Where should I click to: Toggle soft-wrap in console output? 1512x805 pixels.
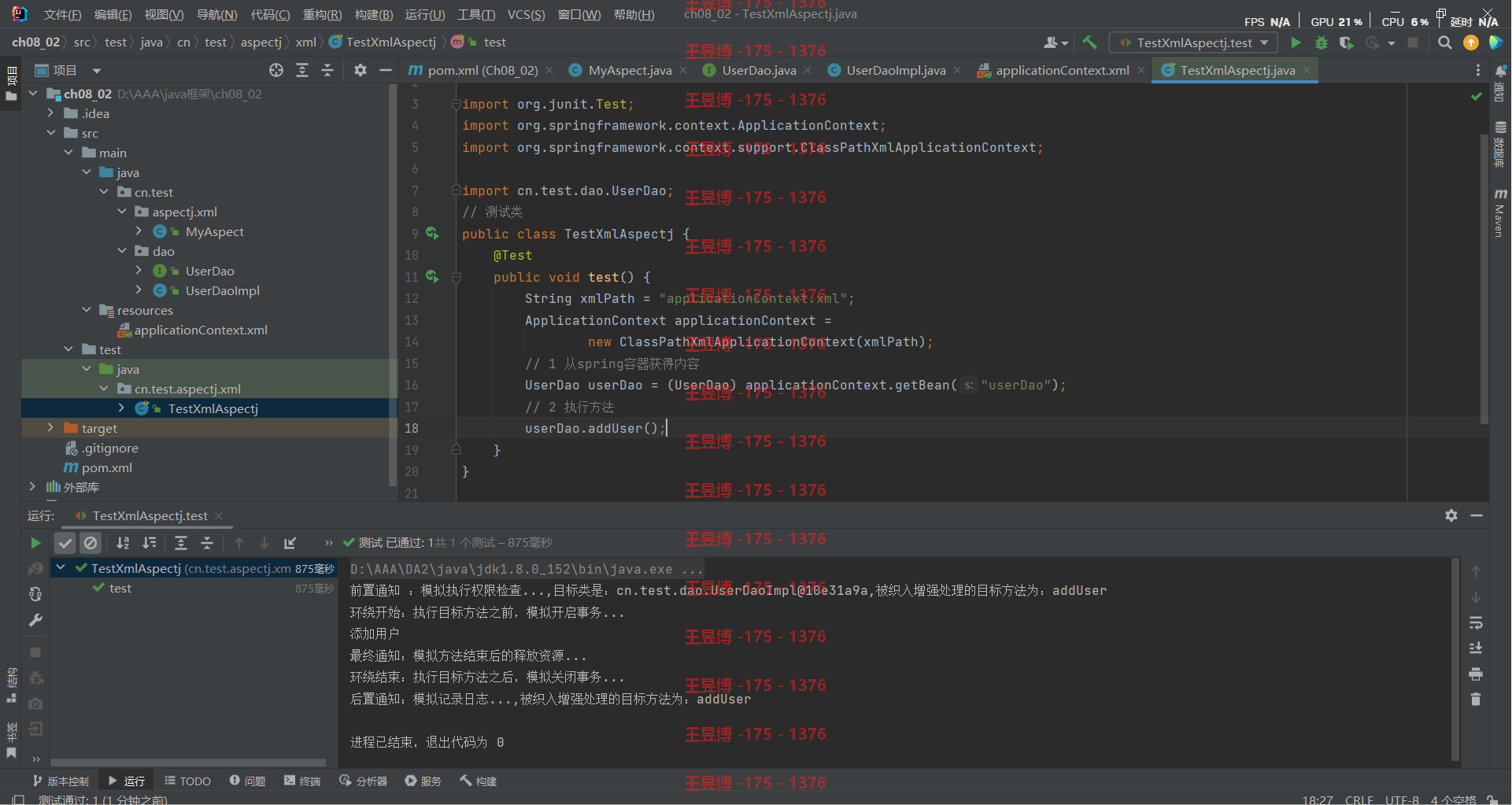[1476, 622]
